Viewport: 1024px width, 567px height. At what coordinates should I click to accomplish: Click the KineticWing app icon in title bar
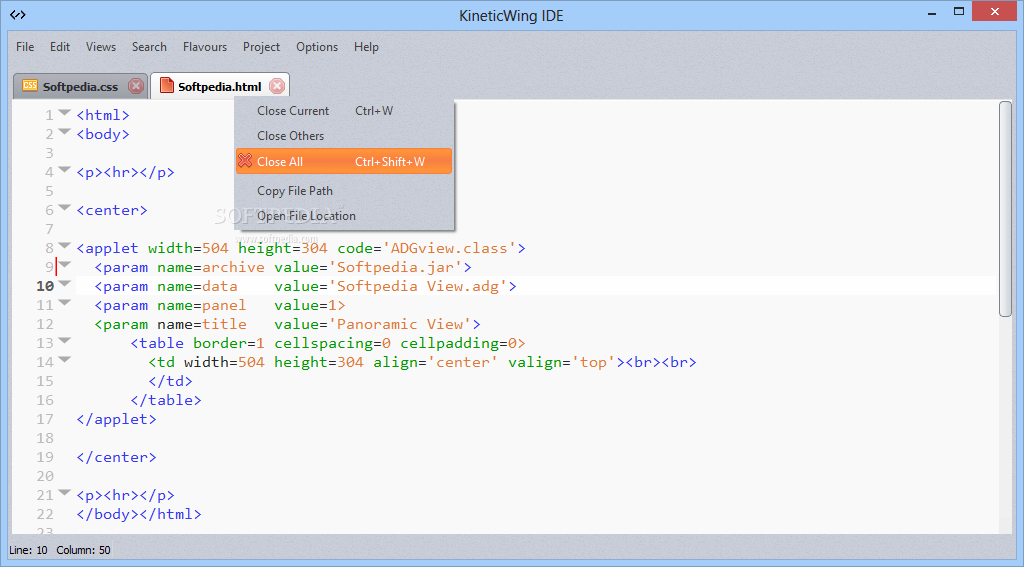pos(18,14)
